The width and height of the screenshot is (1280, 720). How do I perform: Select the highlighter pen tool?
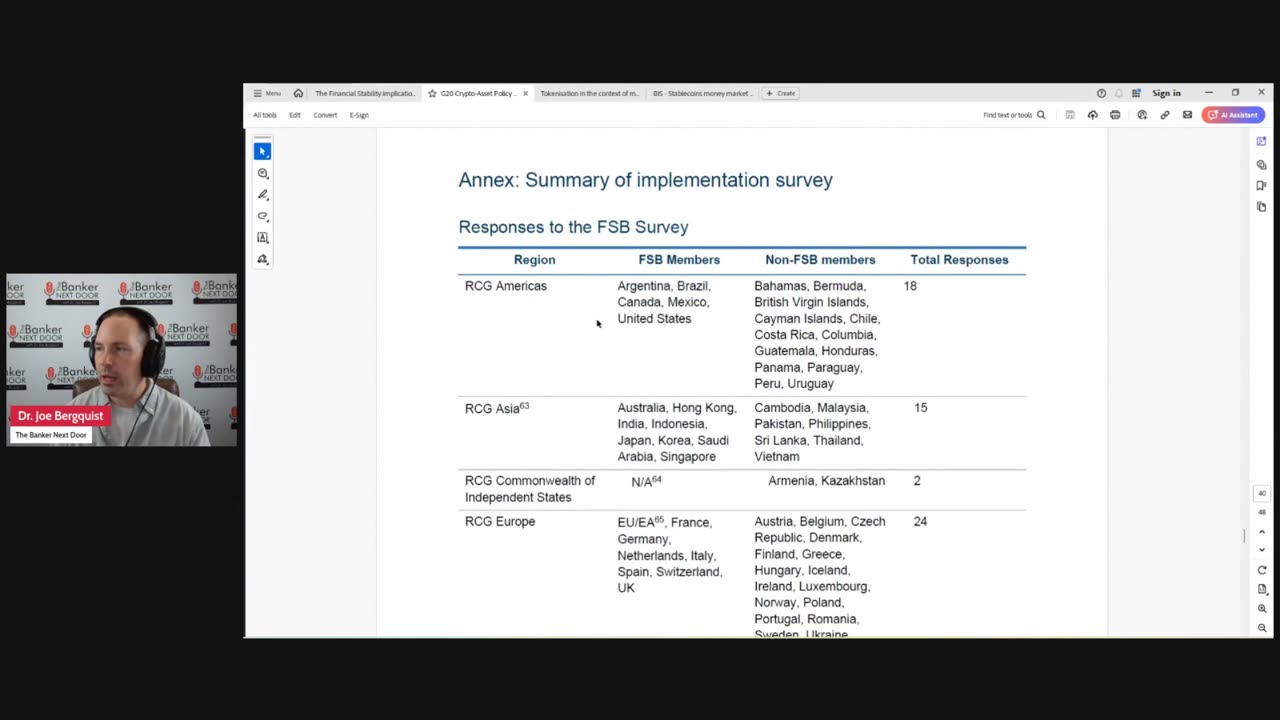coord(263,194)
